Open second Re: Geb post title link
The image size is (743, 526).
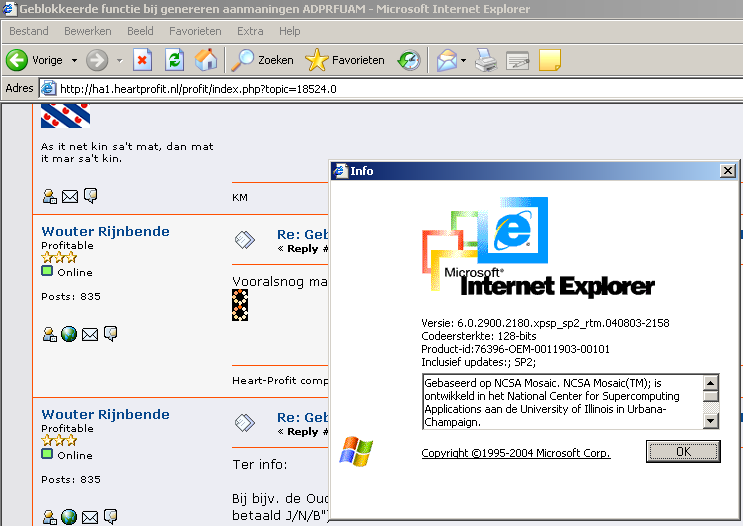click(302, 417)
